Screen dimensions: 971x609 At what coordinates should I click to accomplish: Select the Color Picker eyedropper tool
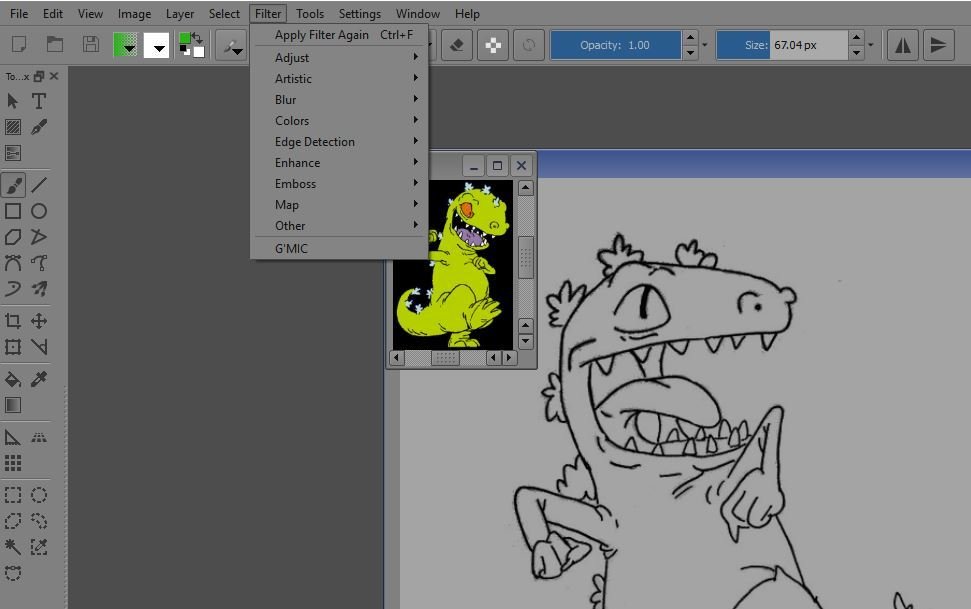[x=38, y=379]
